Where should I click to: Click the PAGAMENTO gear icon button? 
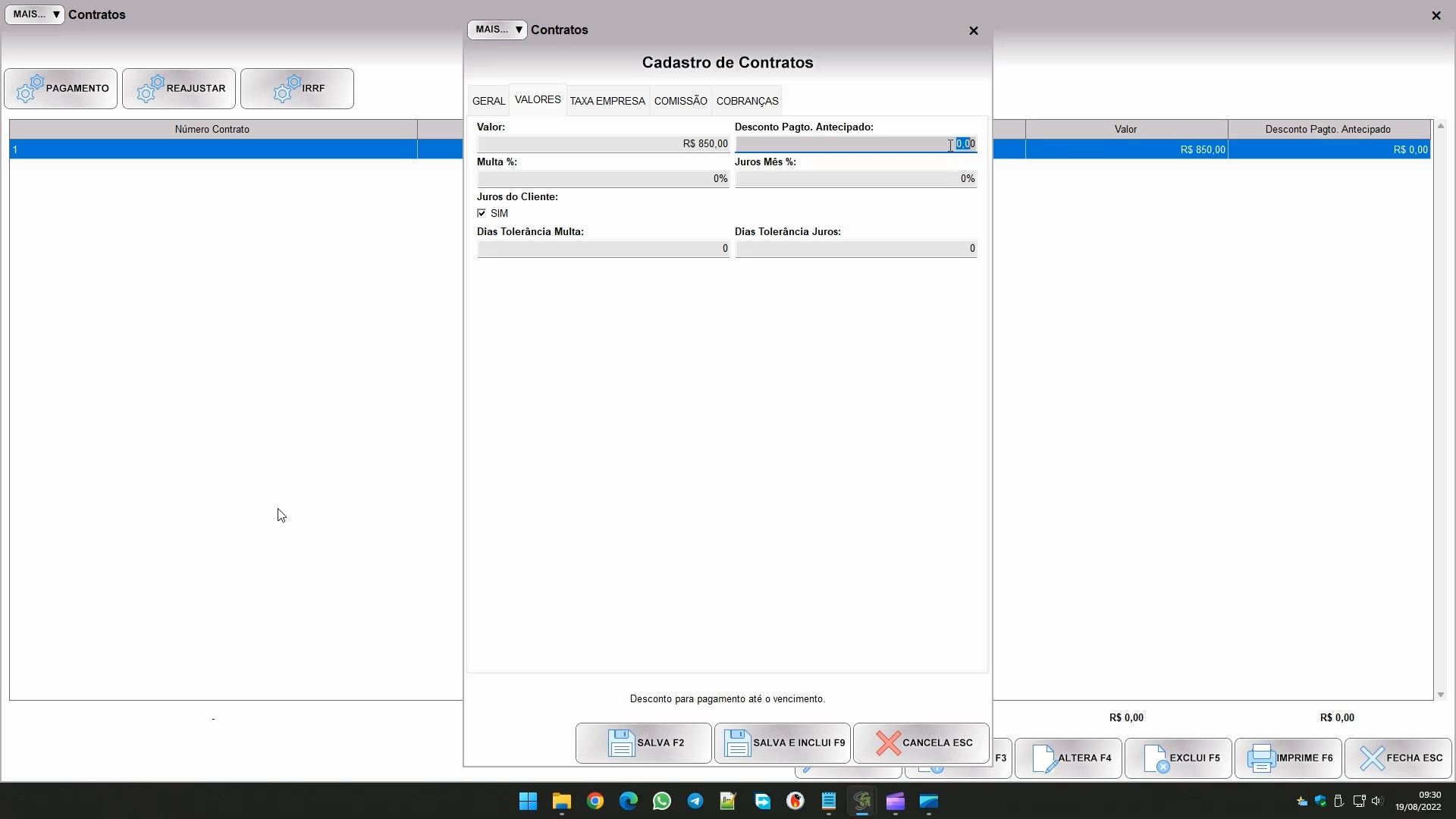30,89
